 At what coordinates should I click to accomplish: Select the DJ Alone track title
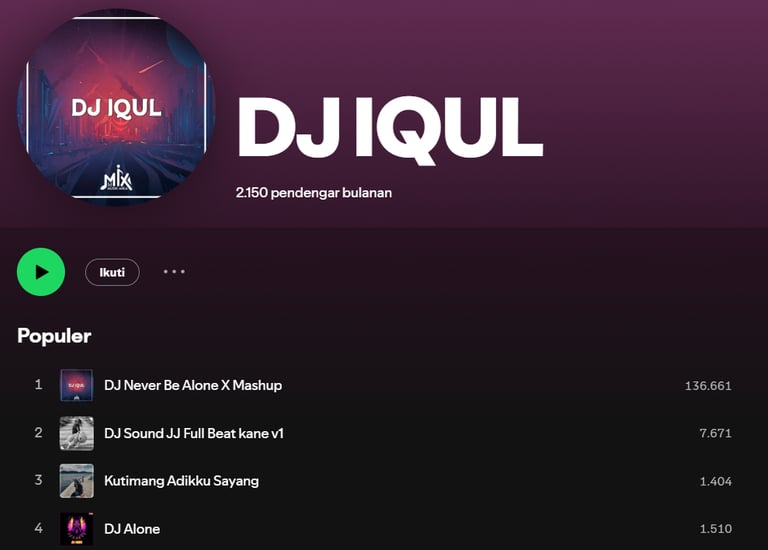point(132,529)
